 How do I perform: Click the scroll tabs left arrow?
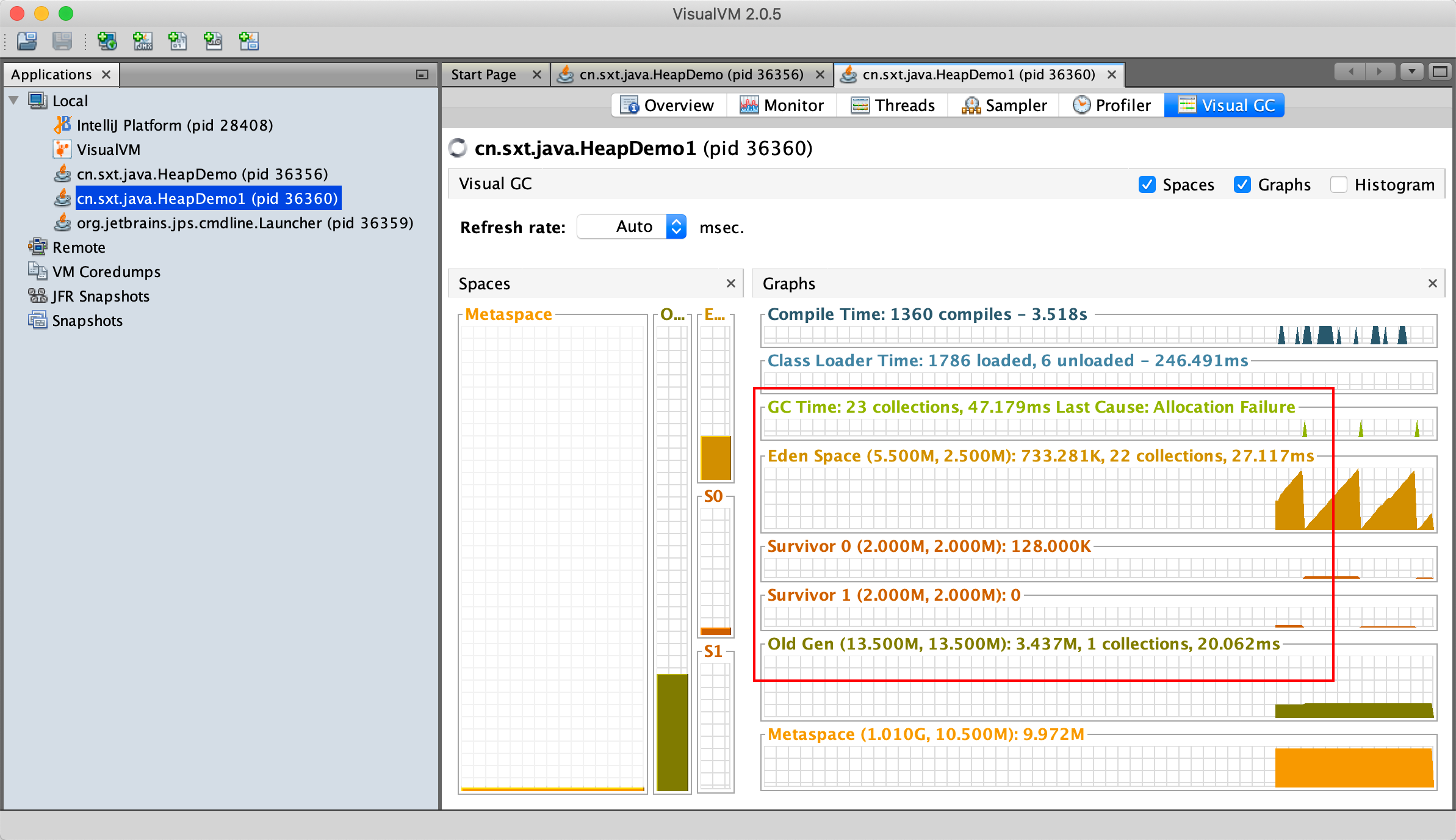click(1351, 72)
